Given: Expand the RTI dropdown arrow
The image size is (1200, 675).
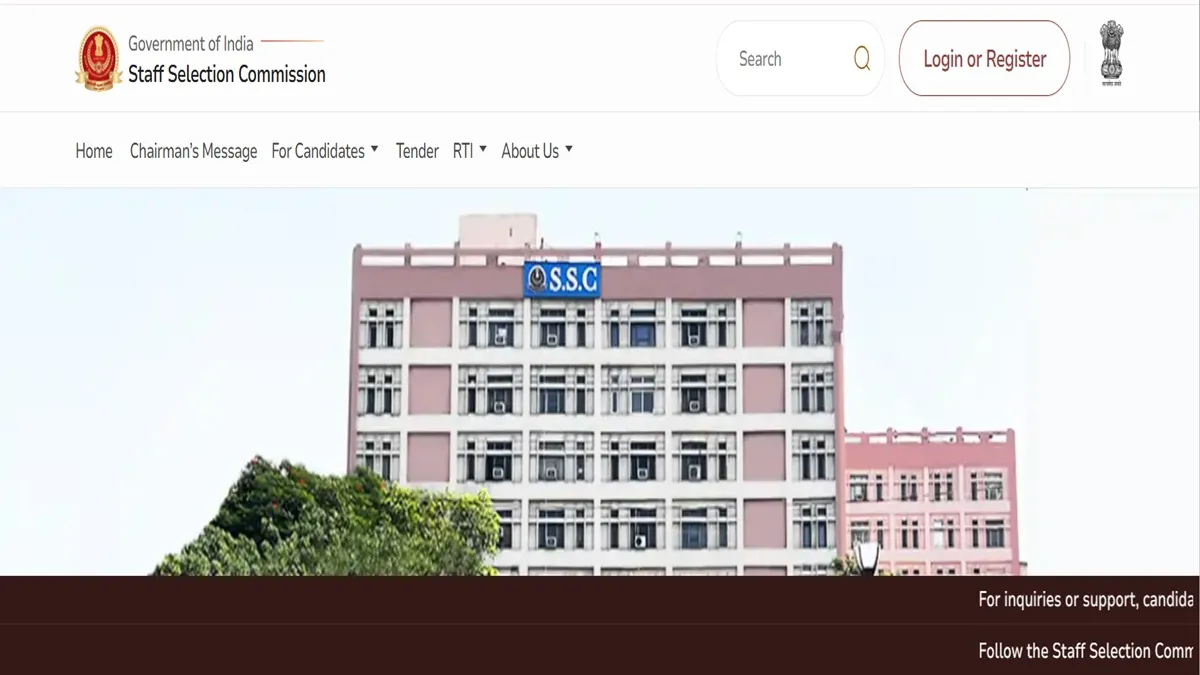Looking at the screenshot, I should click(x=483, y=149).
